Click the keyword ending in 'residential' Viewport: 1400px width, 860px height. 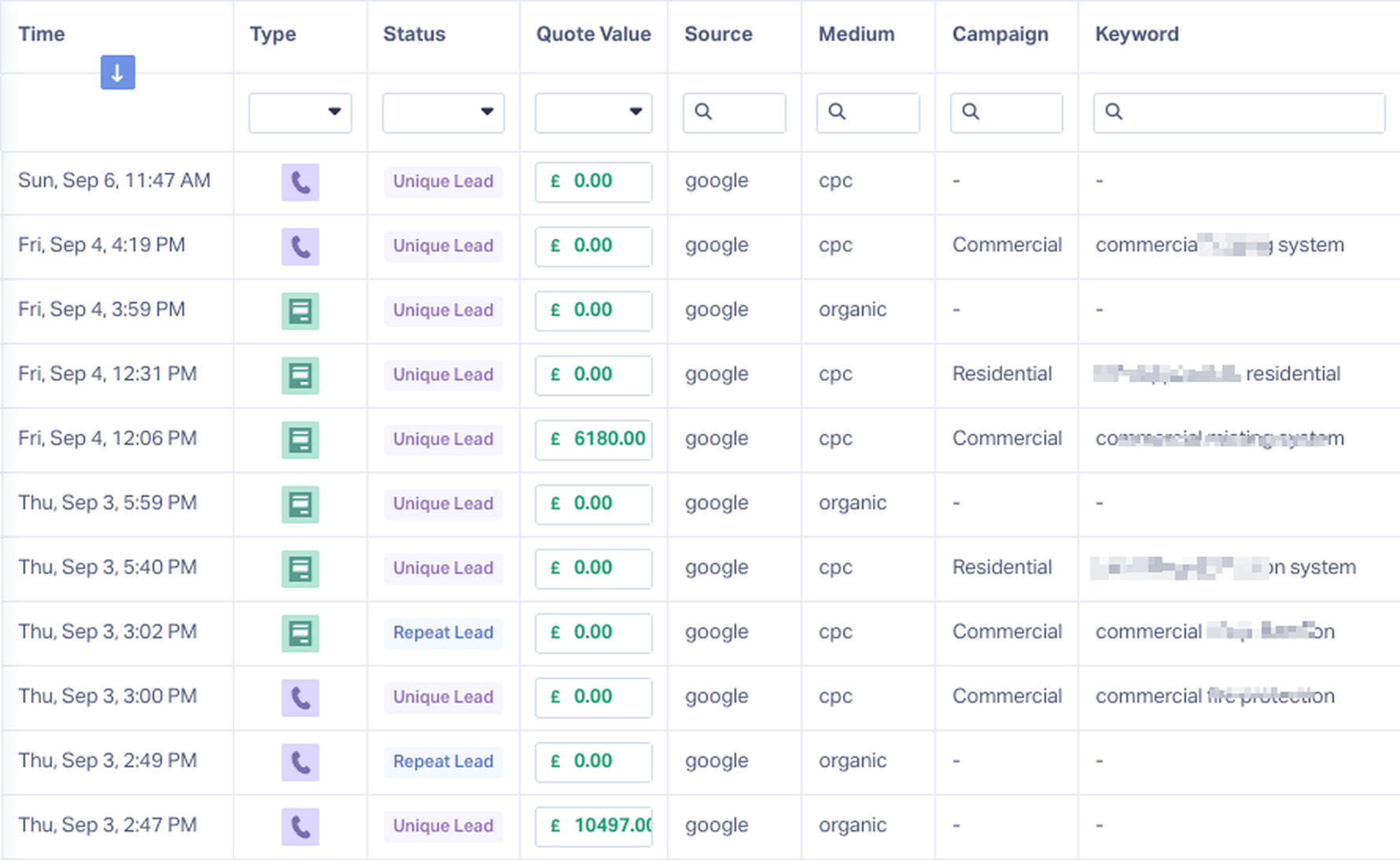click(x=1218, y=374)
